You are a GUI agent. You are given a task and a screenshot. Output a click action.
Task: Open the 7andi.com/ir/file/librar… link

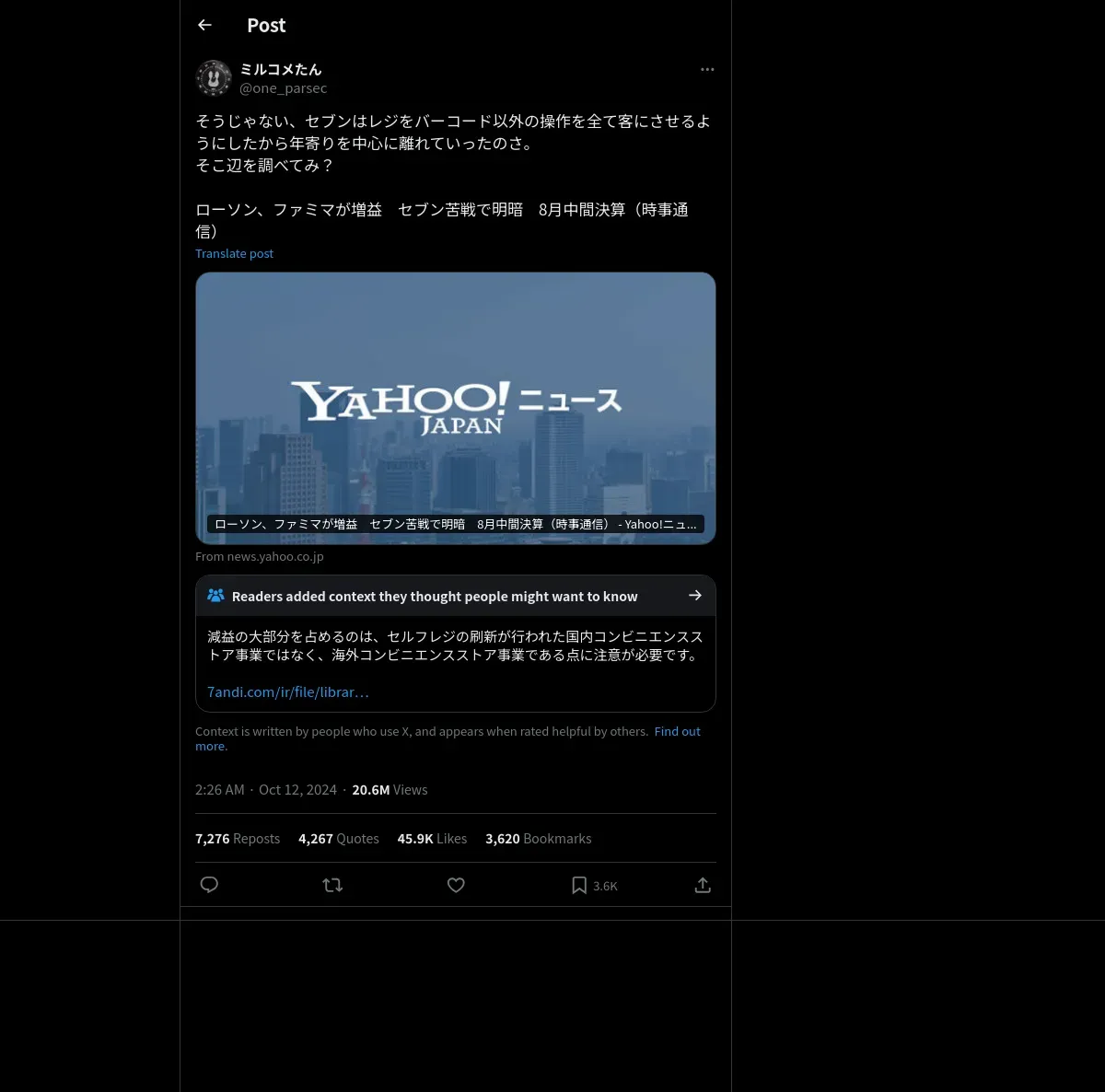pyautogui.click(x=288, y=691)
